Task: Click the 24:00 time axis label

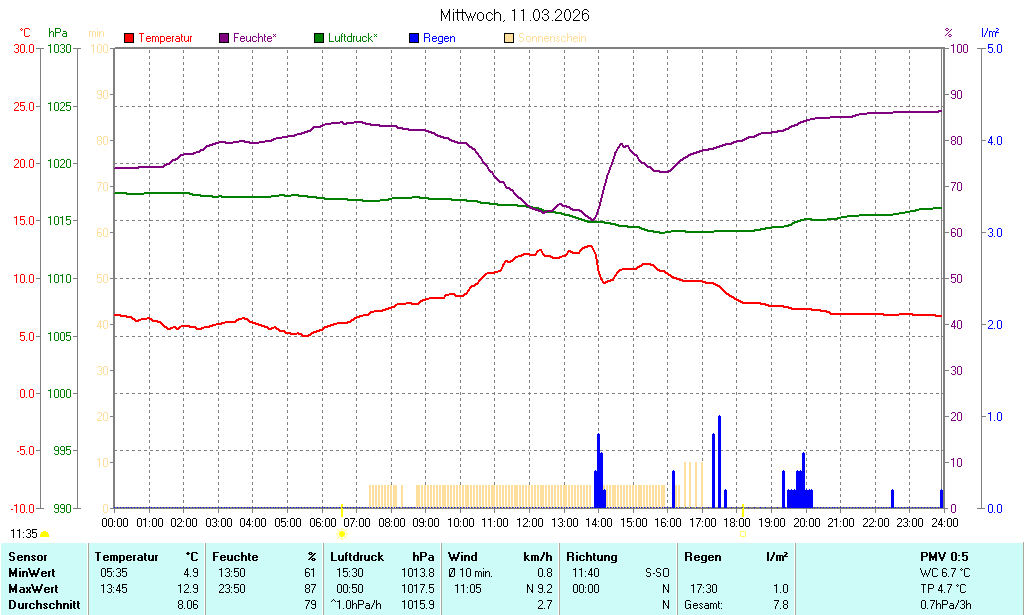Action: (944, 522)
